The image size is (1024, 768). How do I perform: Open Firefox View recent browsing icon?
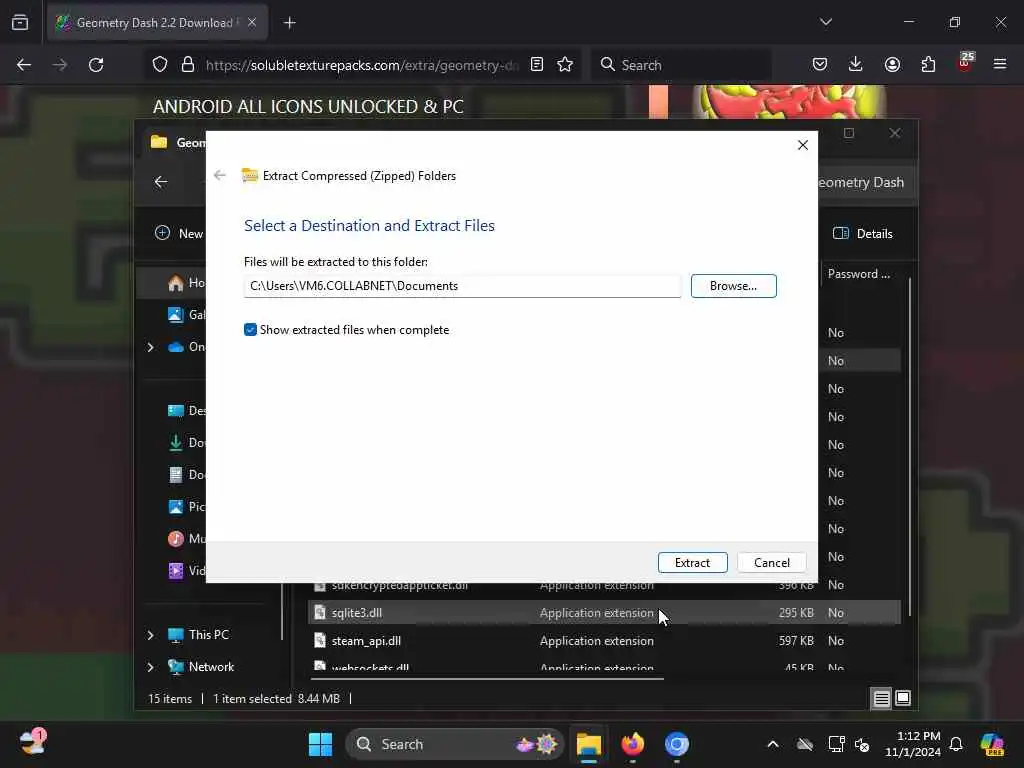tap(20, 23)
